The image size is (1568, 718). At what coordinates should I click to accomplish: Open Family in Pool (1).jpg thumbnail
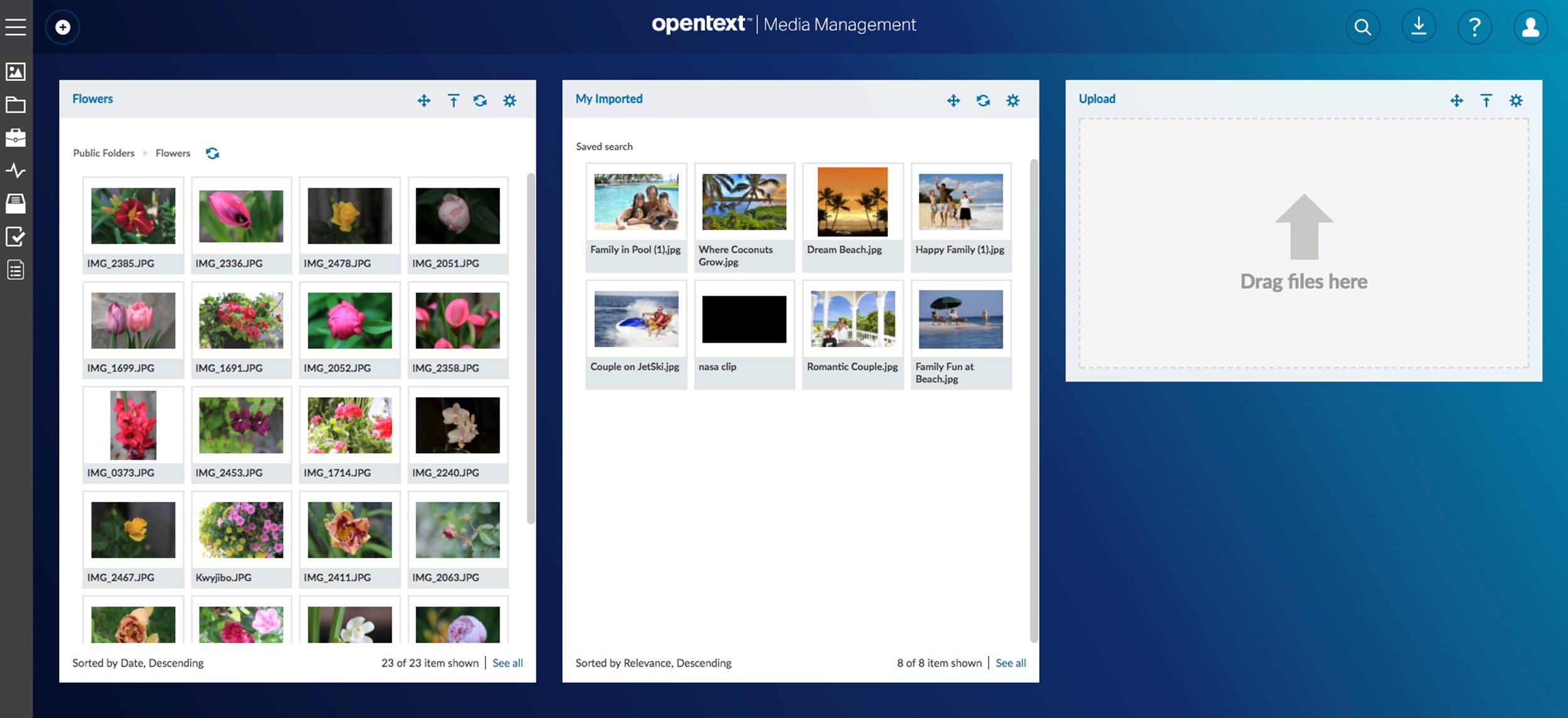coord(637,201)
